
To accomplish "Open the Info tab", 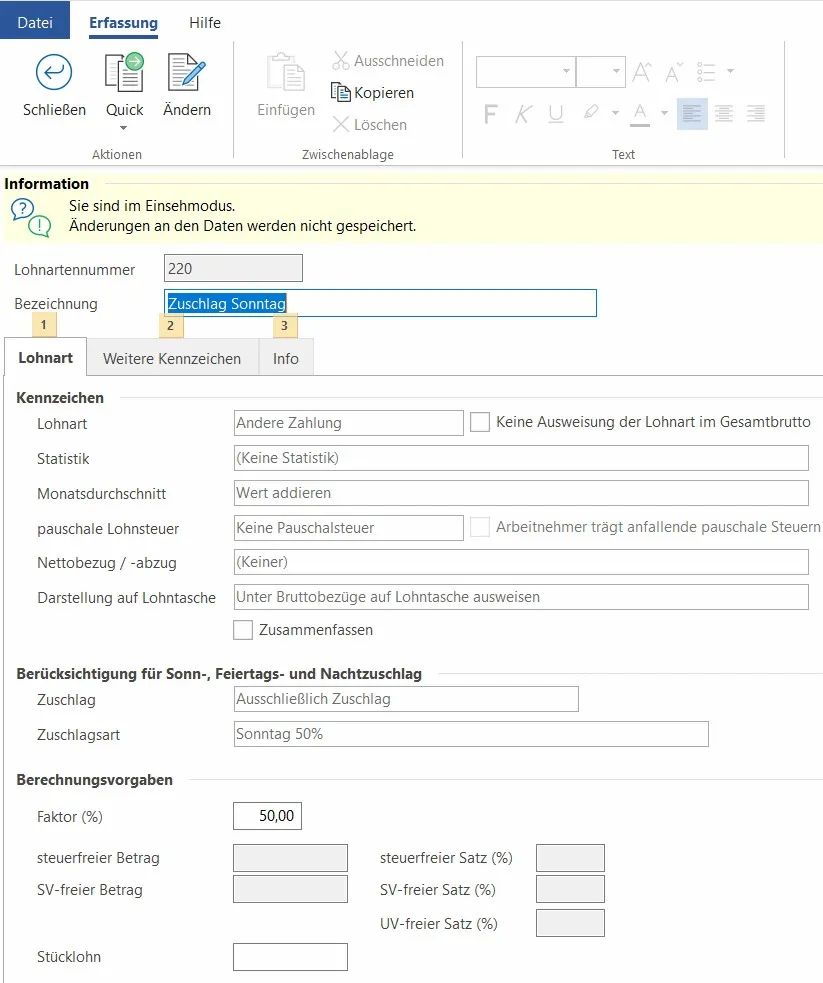I will 286,358.
